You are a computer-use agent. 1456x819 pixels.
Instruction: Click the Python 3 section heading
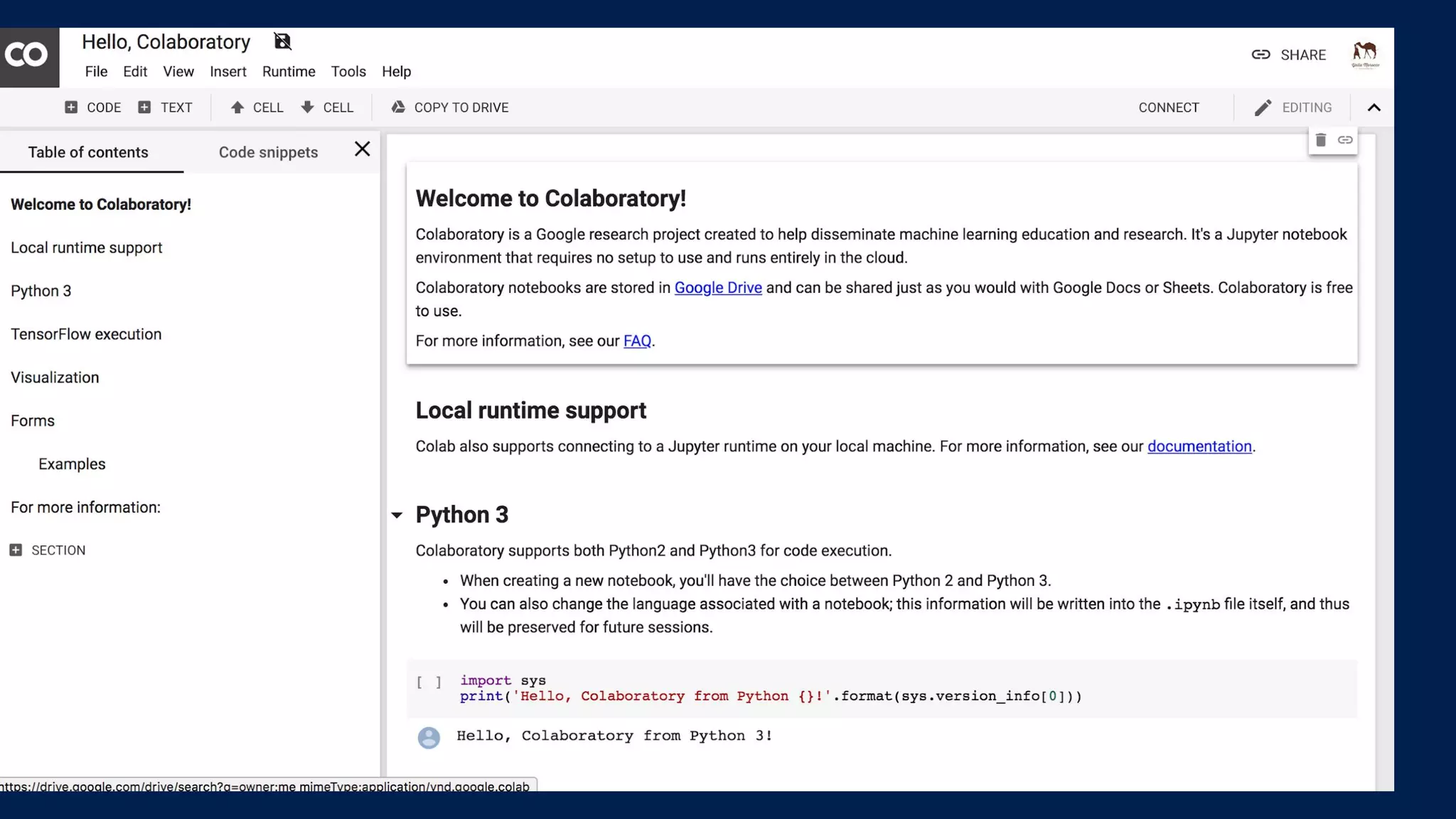[x=462, y=515]
